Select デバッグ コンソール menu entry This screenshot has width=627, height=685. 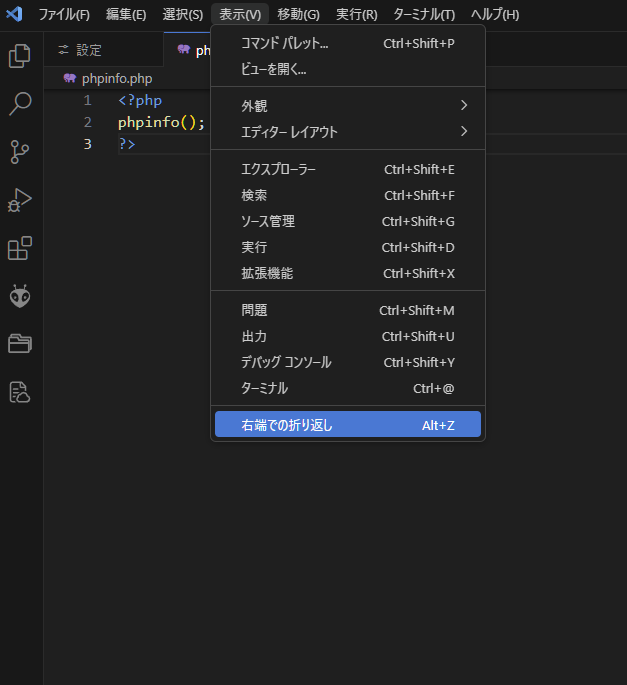[x=348, y=362]
